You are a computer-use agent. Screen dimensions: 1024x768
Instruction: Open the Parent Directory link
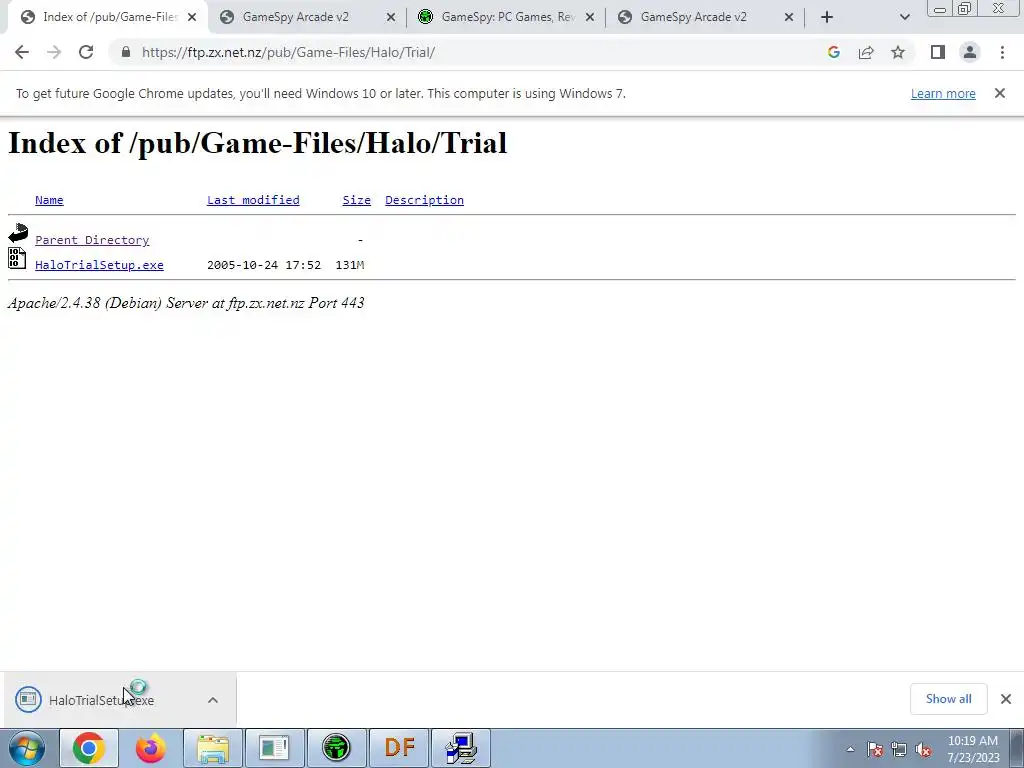(92, 240)
